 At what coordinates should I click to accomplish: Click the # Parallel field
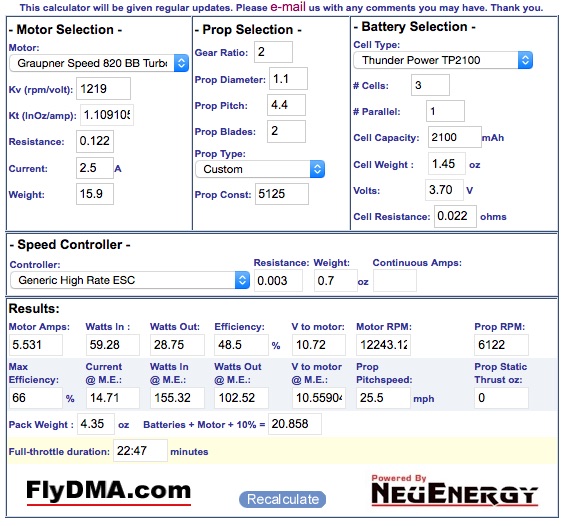click(445, 111)
